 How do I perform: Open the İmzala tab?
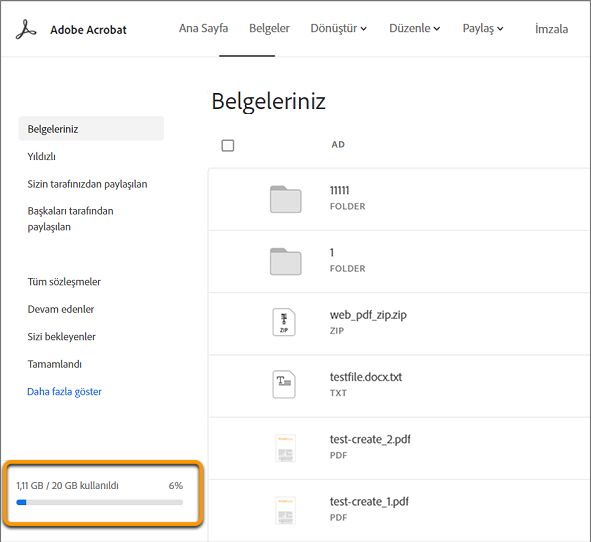[551, 29]
